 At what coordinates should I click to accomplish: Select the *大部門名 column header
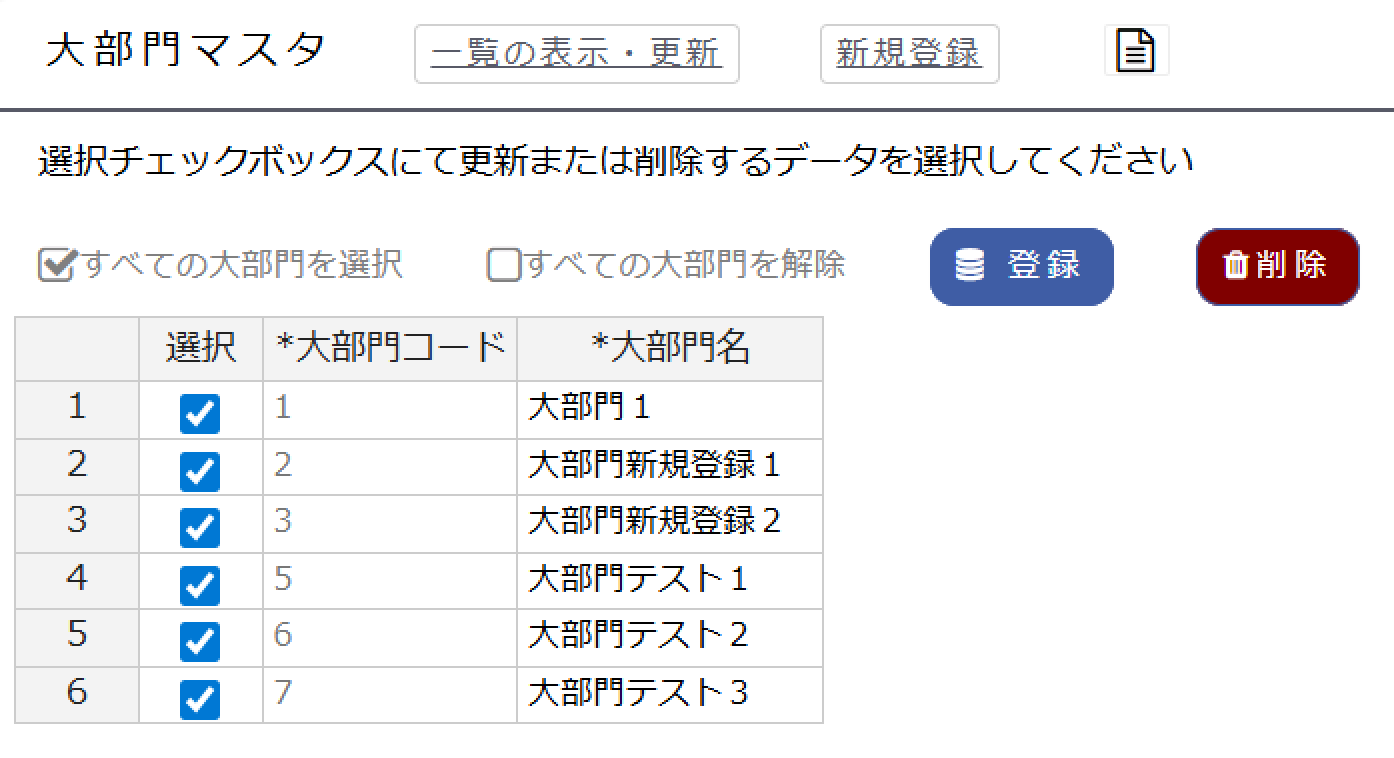pyautogui.click(x=670, y=348)
